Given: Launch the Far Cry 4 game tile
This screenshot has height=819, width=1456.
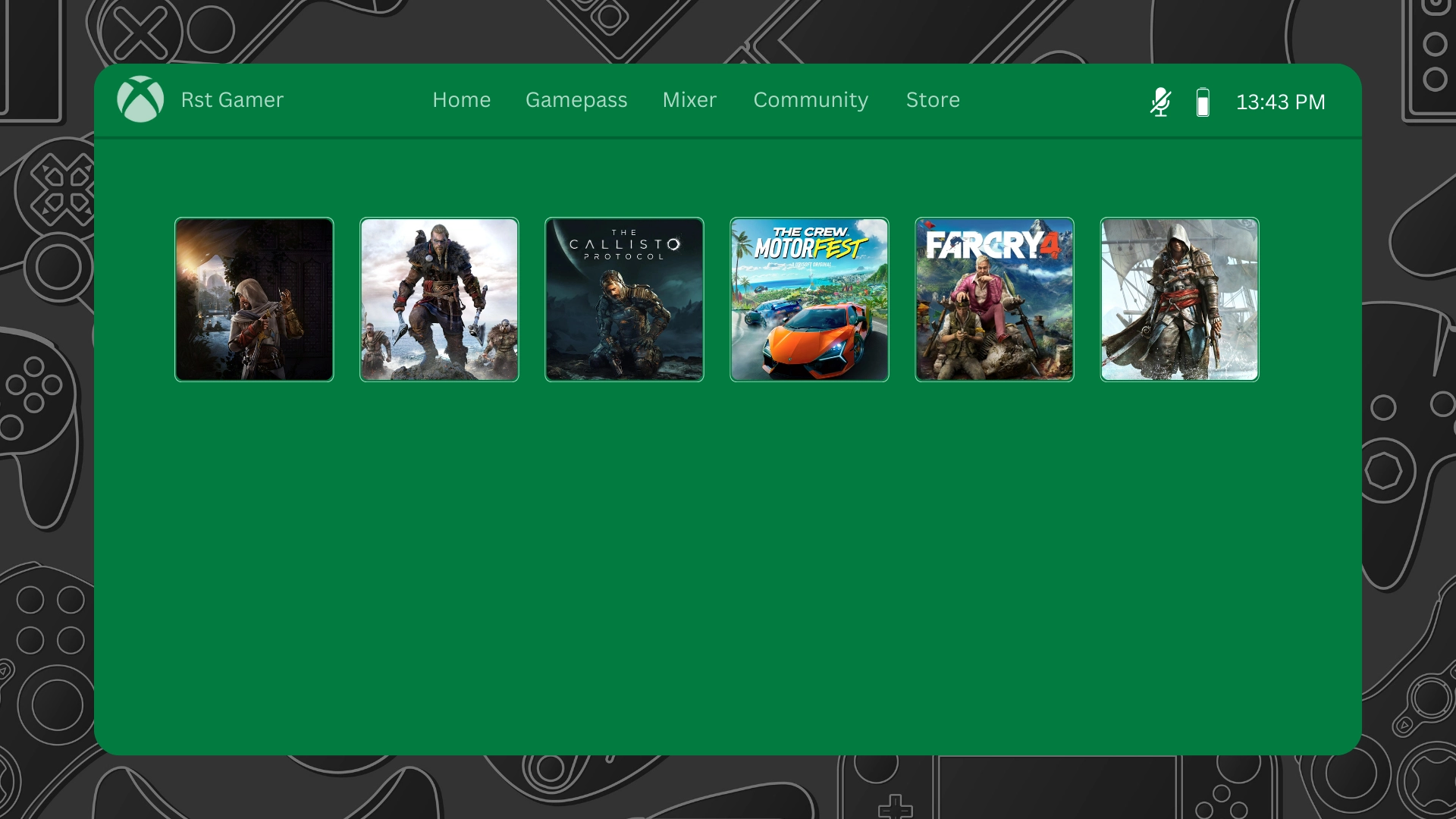Looking at the screenshot, I should tap(994, 300).
